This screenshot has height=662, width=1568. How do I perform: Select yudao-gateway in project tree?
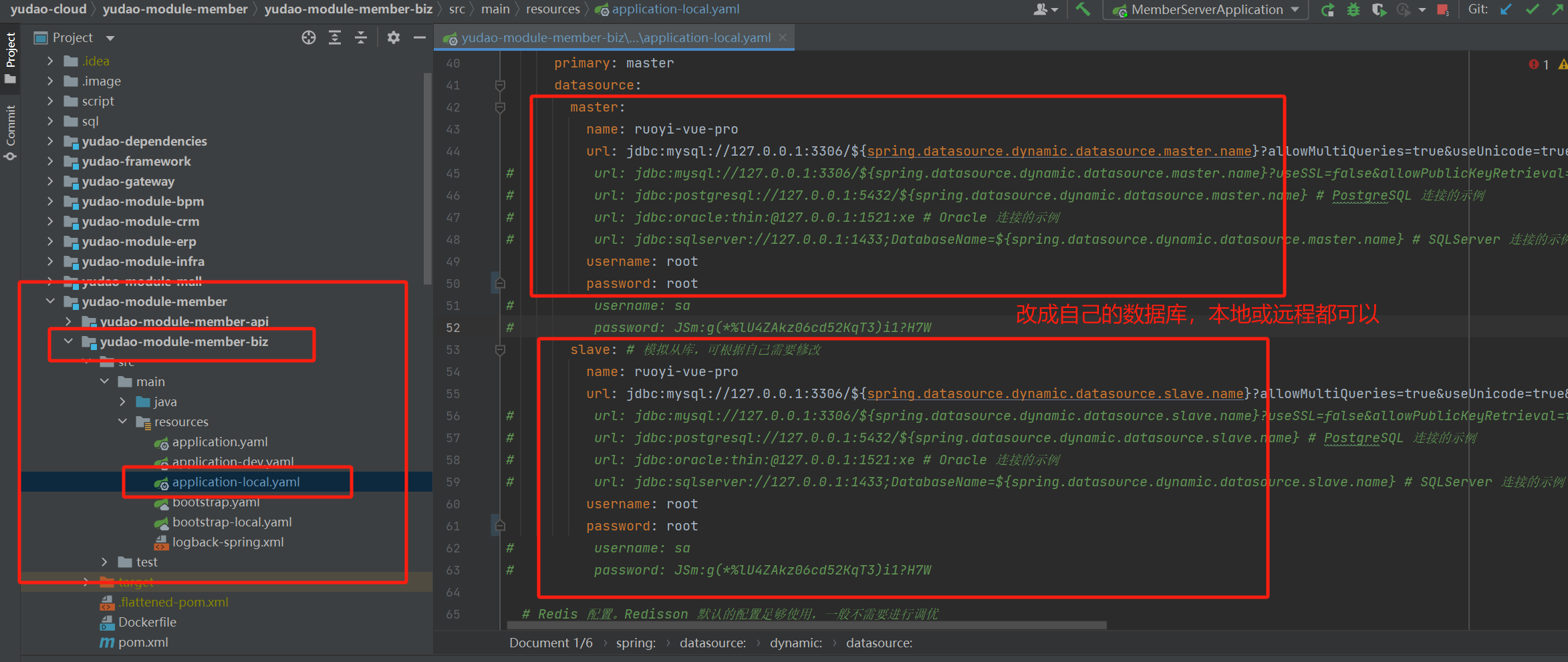[128, 181]
